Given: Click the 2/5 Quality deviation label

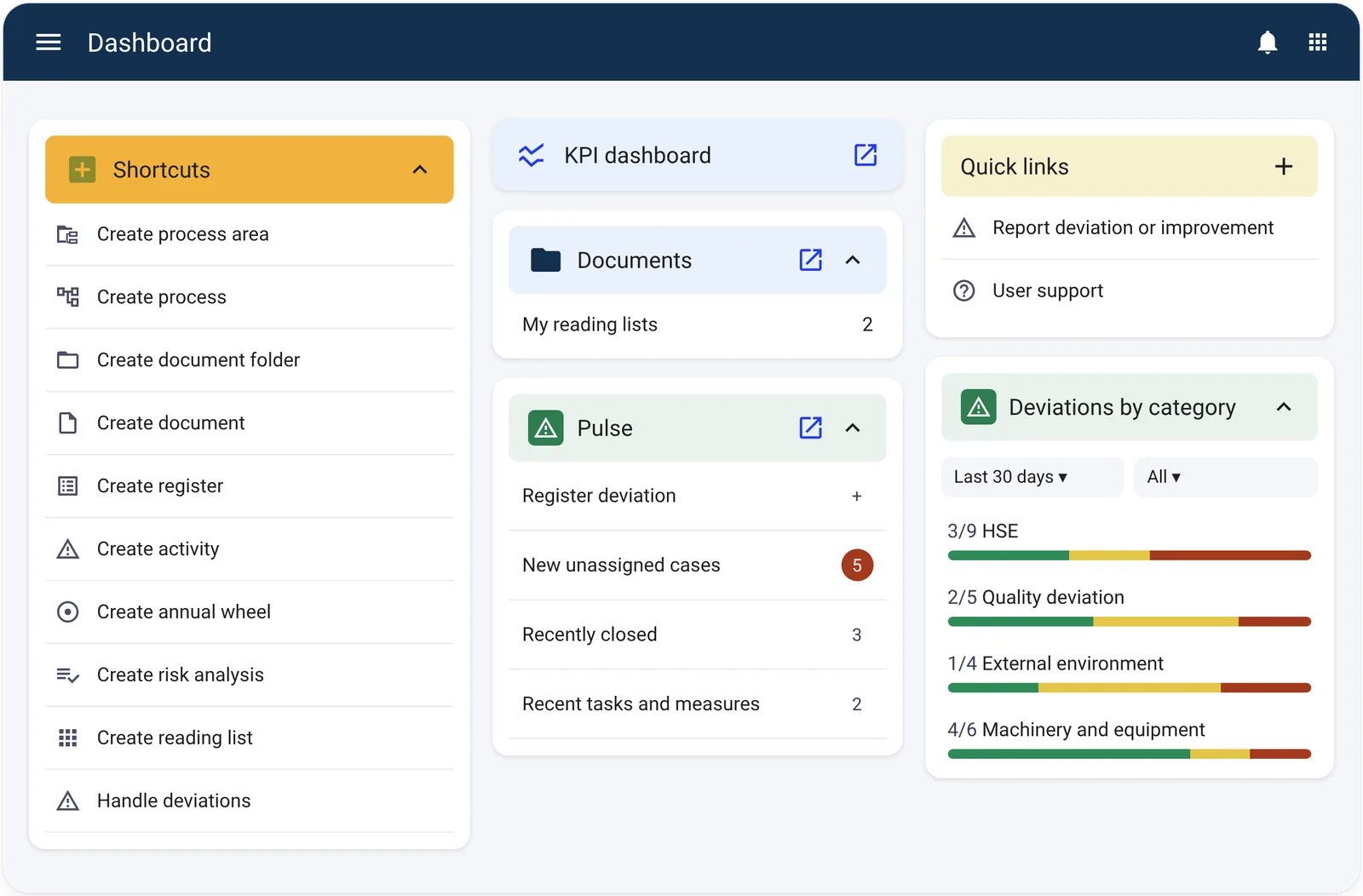Looking at the screenshot, I should tap(1036, 598).
